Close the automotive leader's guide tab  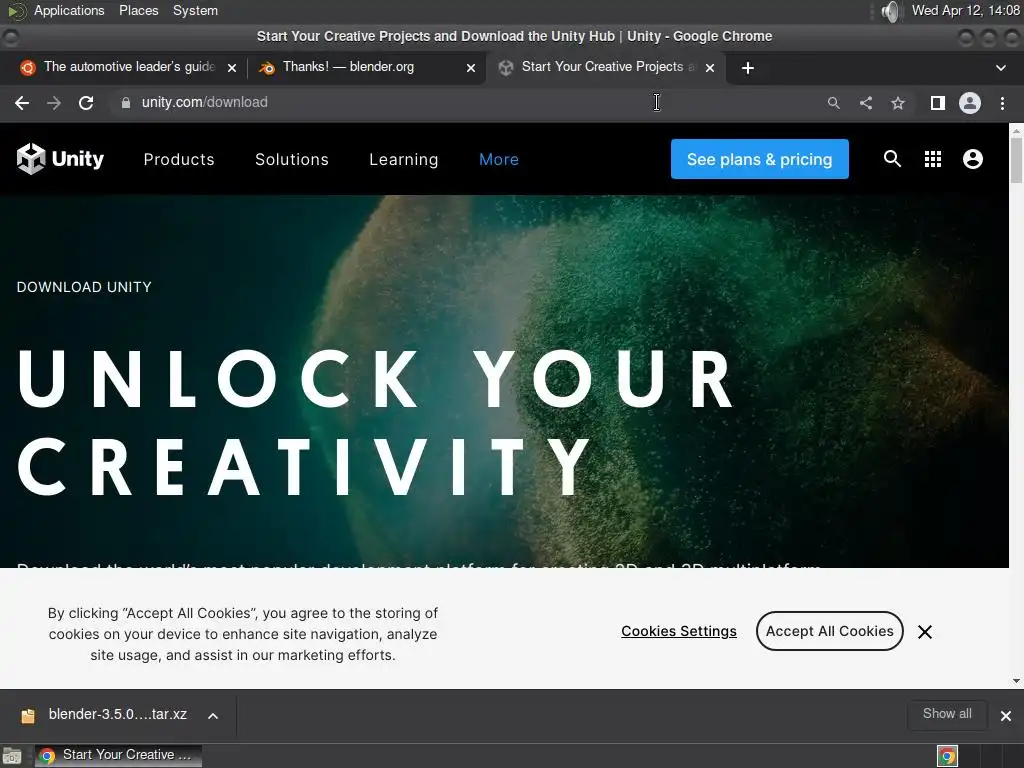pos(231,68)
